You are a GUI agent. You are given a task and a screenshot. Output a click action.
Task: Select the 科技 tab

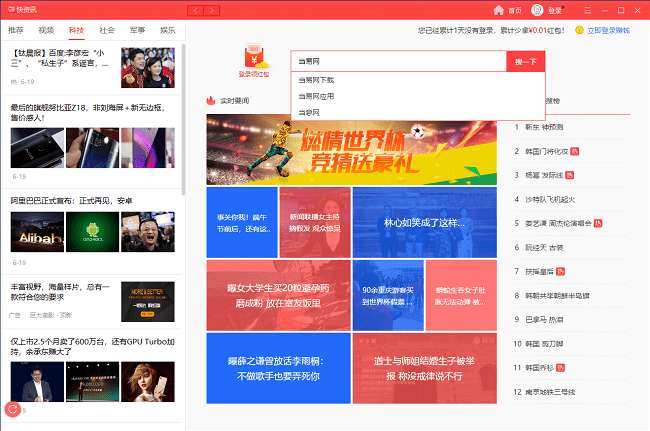point(77,30)
